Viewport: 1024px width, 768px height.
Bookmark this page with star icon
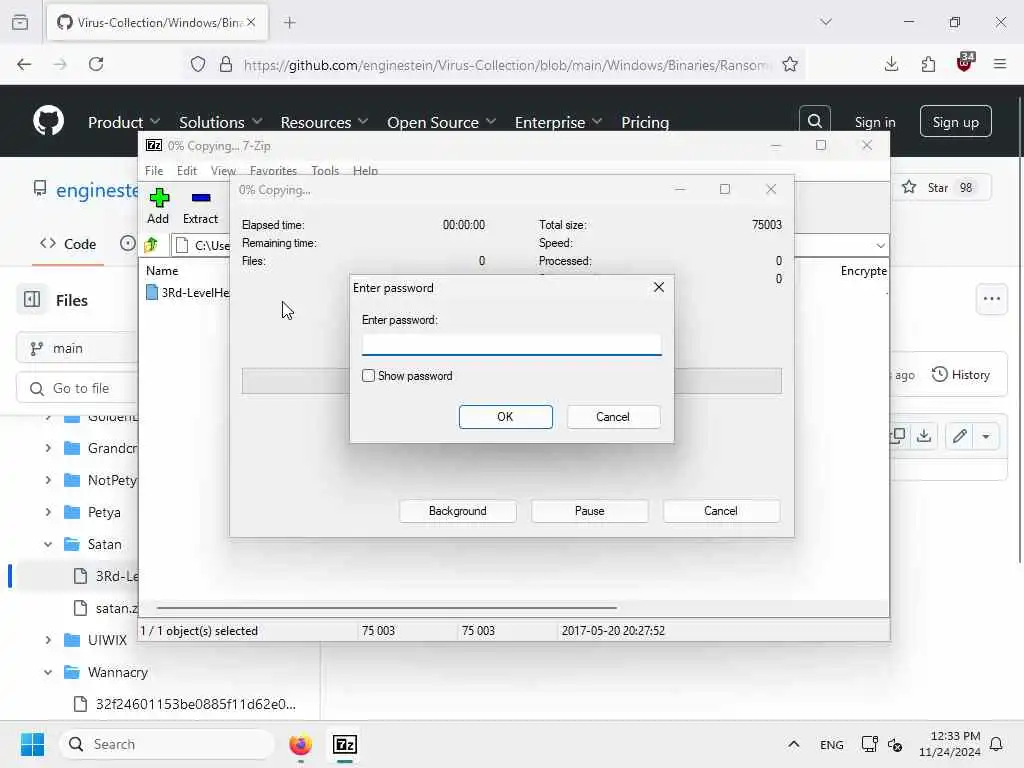tap(790, 64)
